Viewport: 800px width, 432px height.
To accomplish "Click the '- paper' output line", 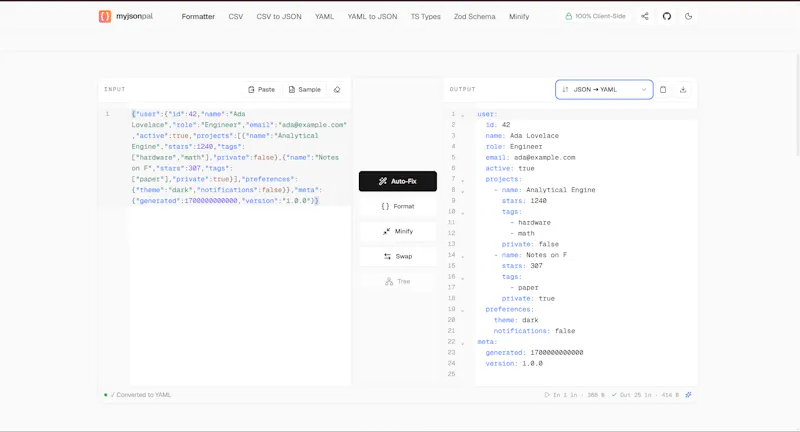I will pyautogui.click(x=524, y=288).
